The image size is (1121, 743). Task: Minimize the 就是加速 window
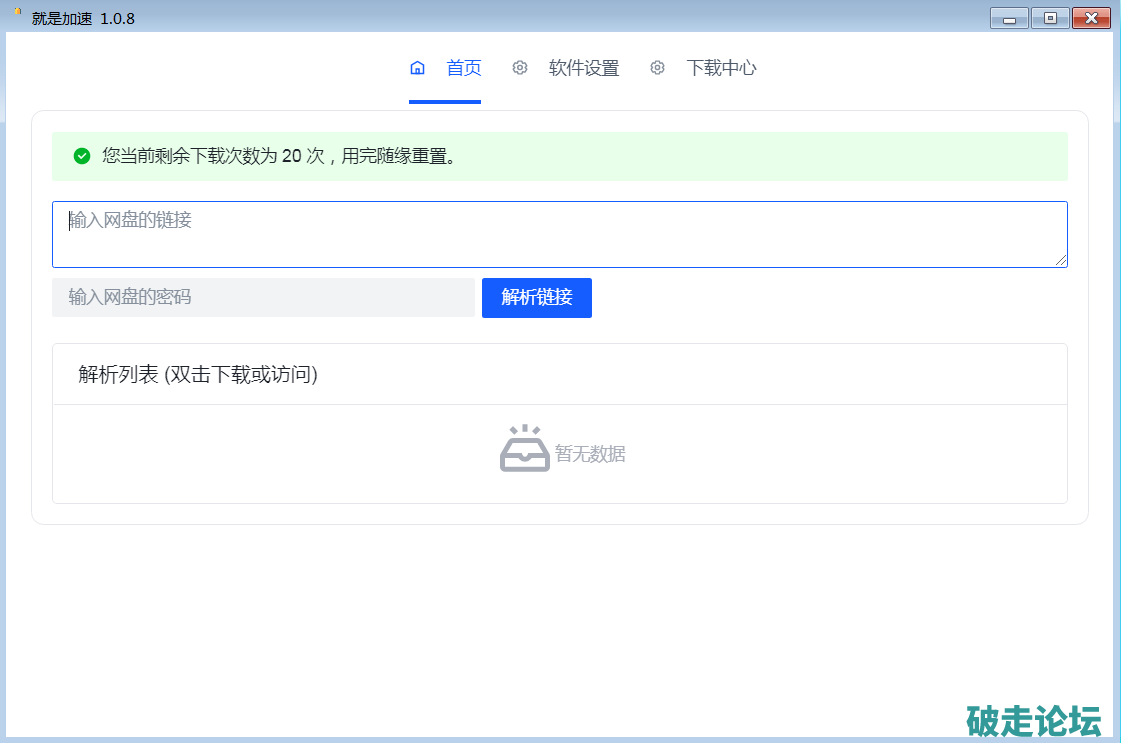(x=1009, y=18)
